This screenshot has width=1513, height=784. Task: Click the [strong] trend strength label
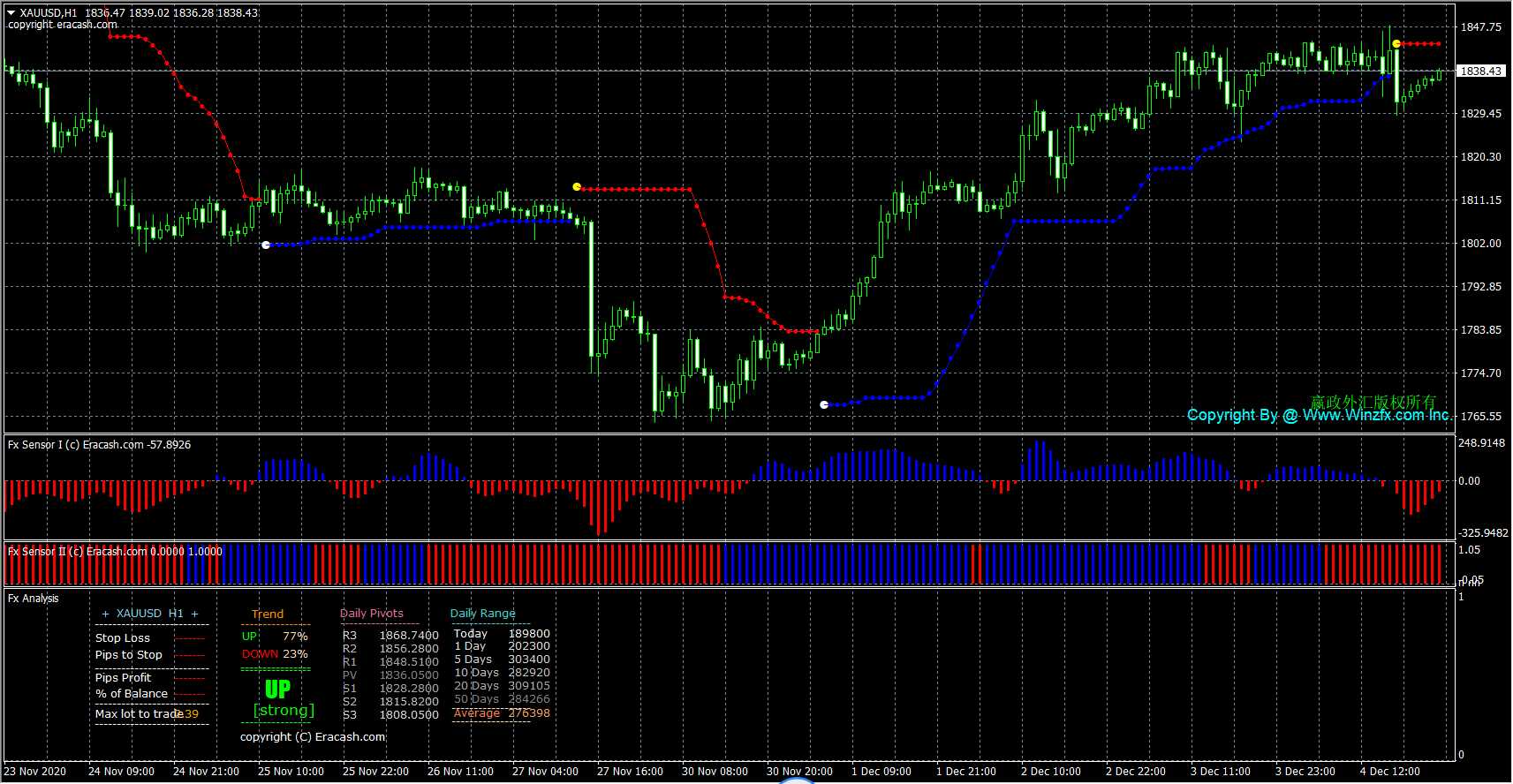(284, 710)
